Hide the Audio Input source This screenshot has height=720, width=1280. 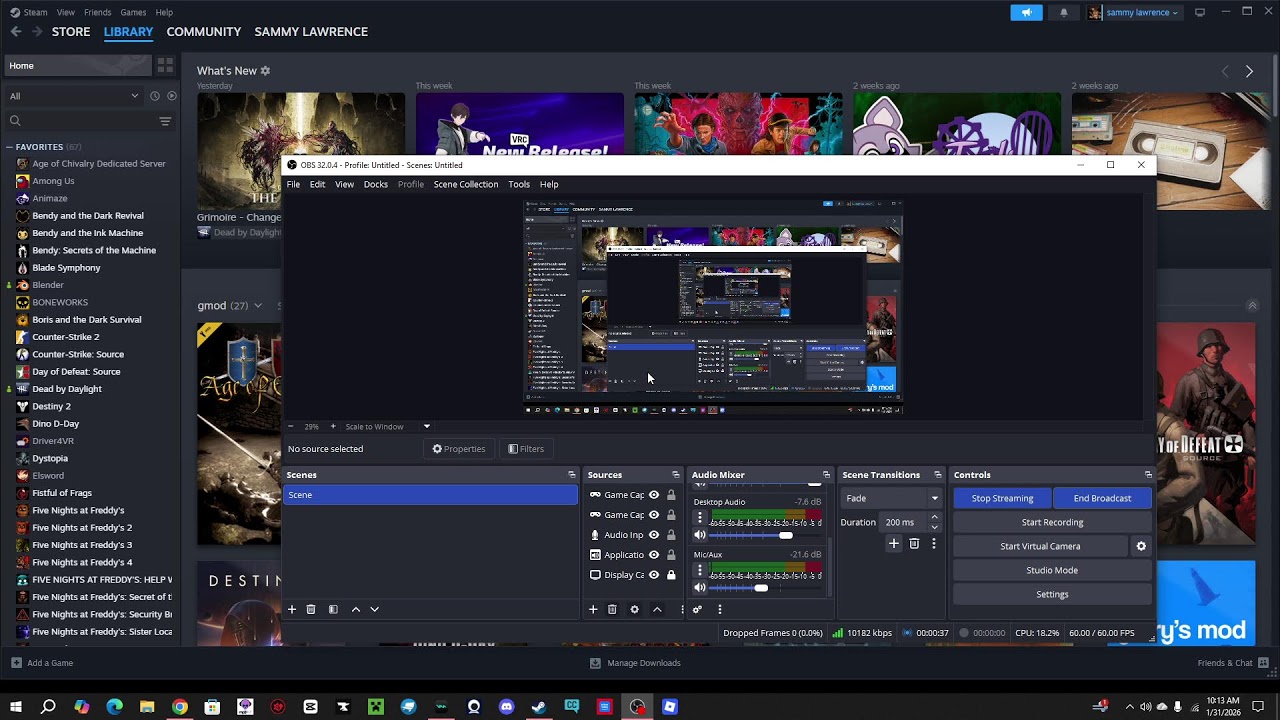click(x=654, y=535)
